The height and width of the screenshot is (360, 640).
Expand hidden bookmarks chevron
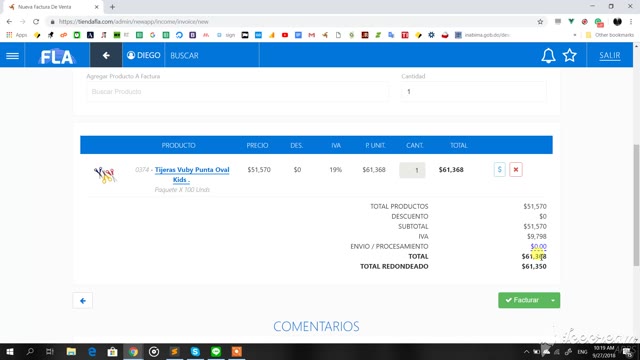point(575,35)
